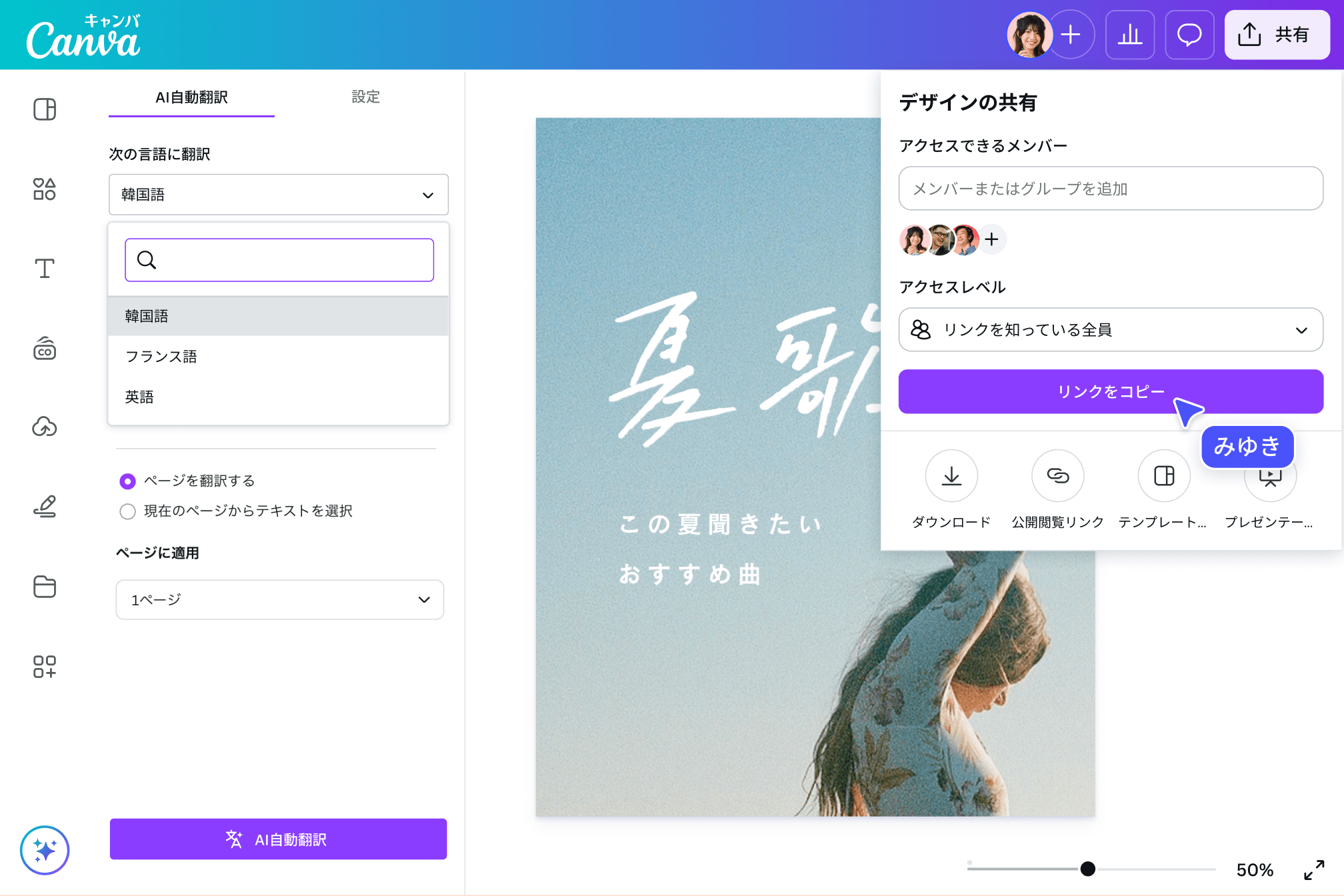Screen dimensions: 1344x896
Task: Click the リンクをコピー button
Action: tap(1111, 391)
